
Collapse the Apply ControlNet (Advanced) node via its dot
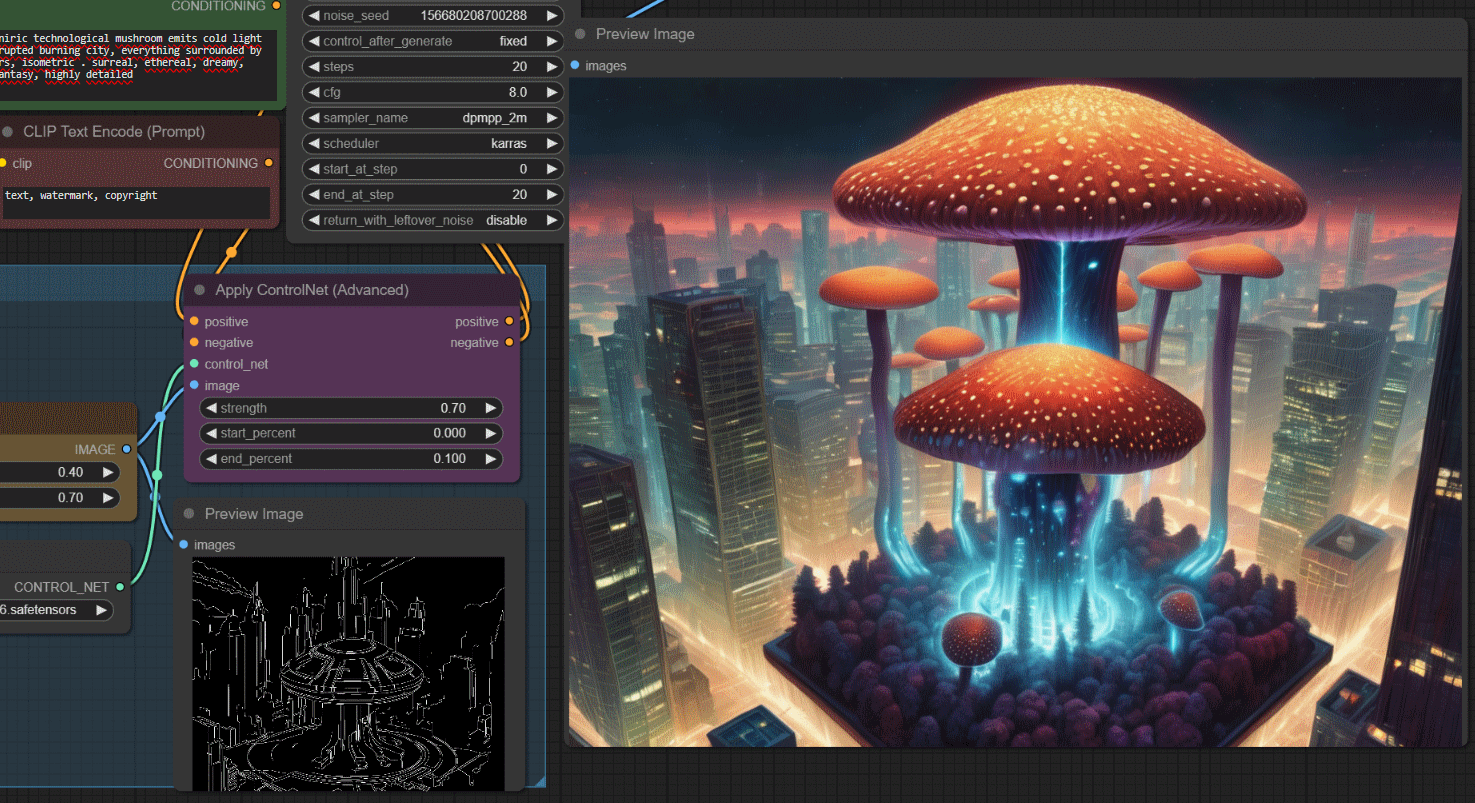[198, 290]
